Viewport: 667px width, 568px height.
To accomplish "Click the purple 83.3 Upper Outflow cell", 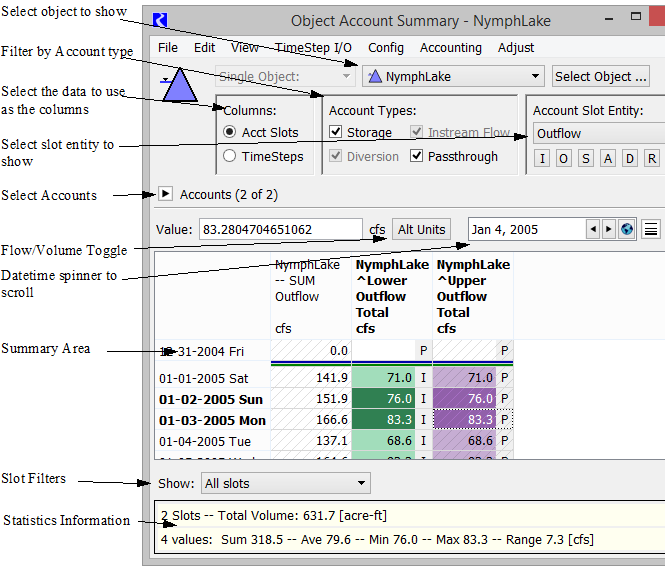I will [465, 420].
